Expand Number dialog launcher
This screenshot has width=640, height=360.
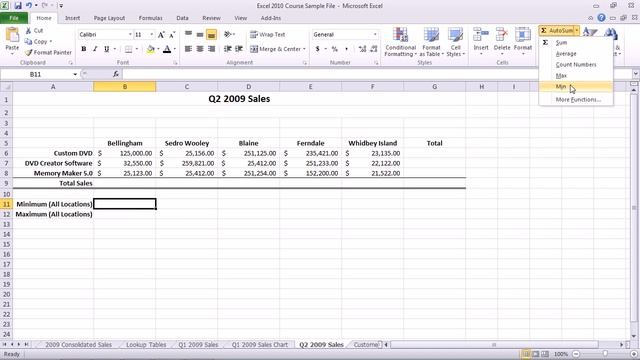pyautogui.click(x=376, y=63)
